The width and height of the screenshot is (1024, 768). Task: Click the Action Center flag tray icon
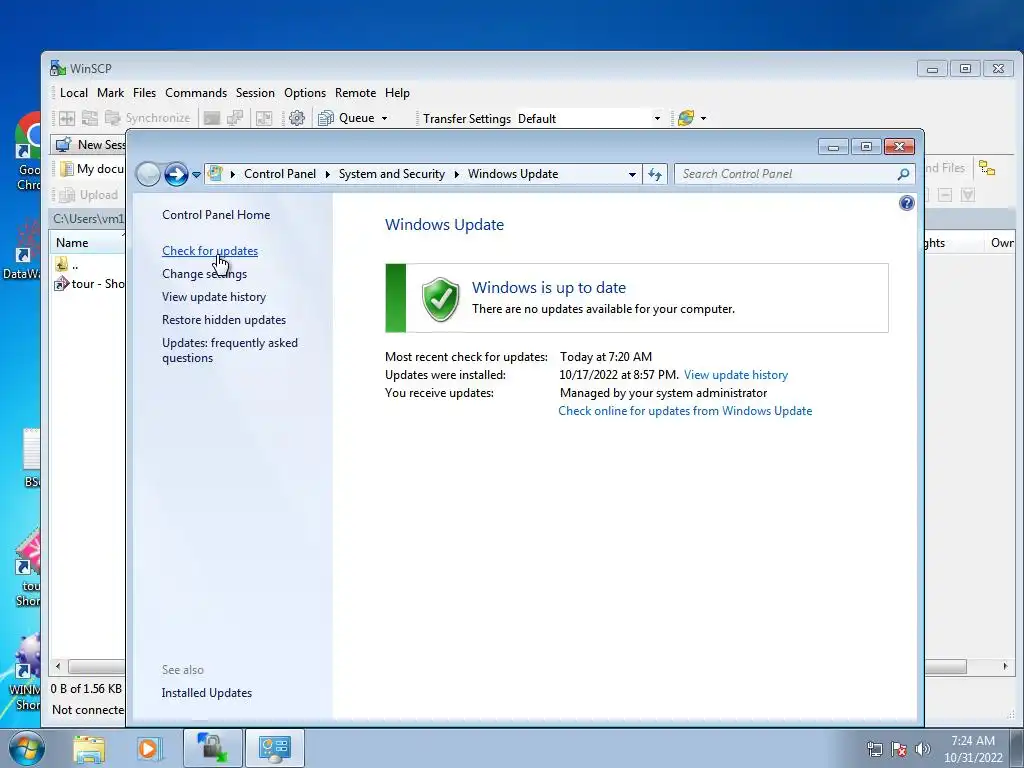pyautogui.click(x=899, y=749)
